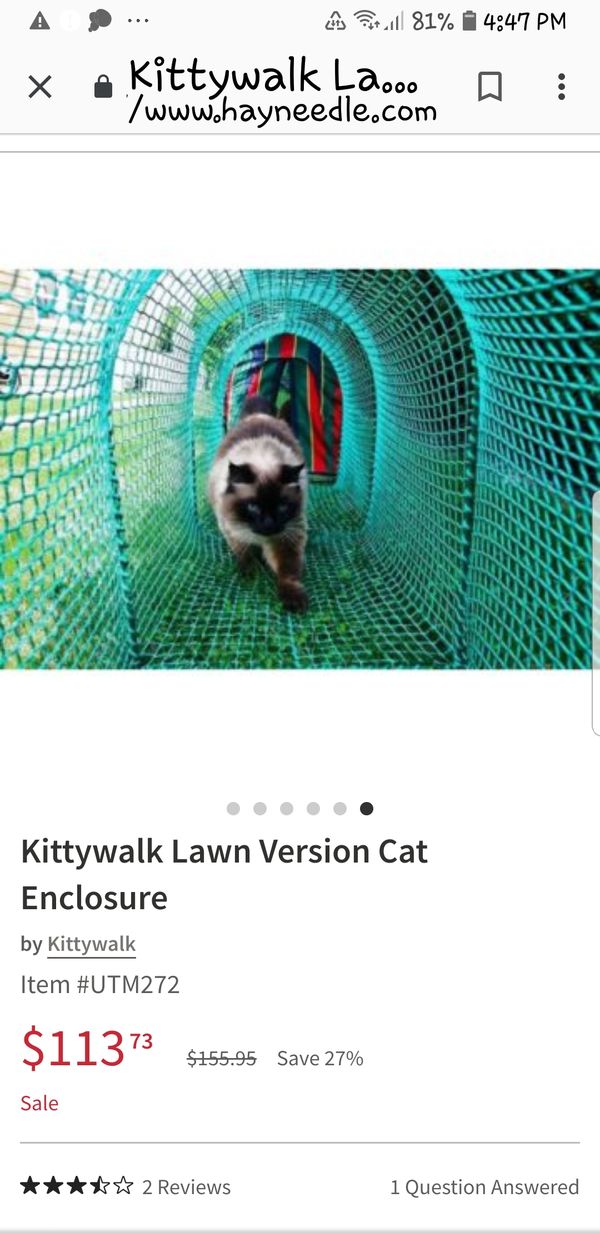This screenshot has height=1233, width=600.
Task: Close the browser custom tab
Action: tap(40, 88)
